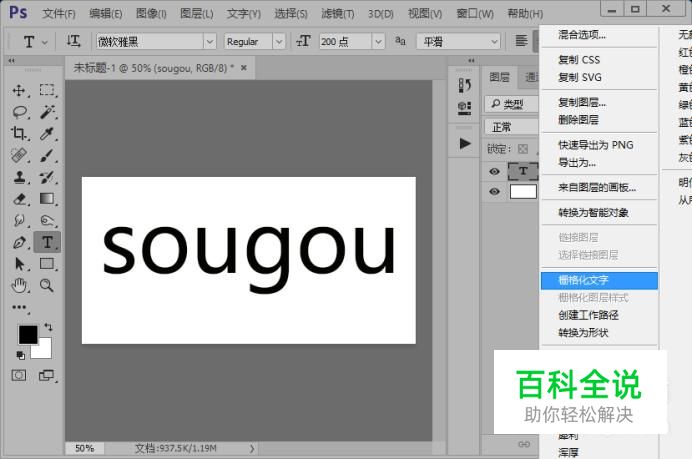The image size is (692, 459).
Task: Select the History Brush tool
Action: pos(47,177)
